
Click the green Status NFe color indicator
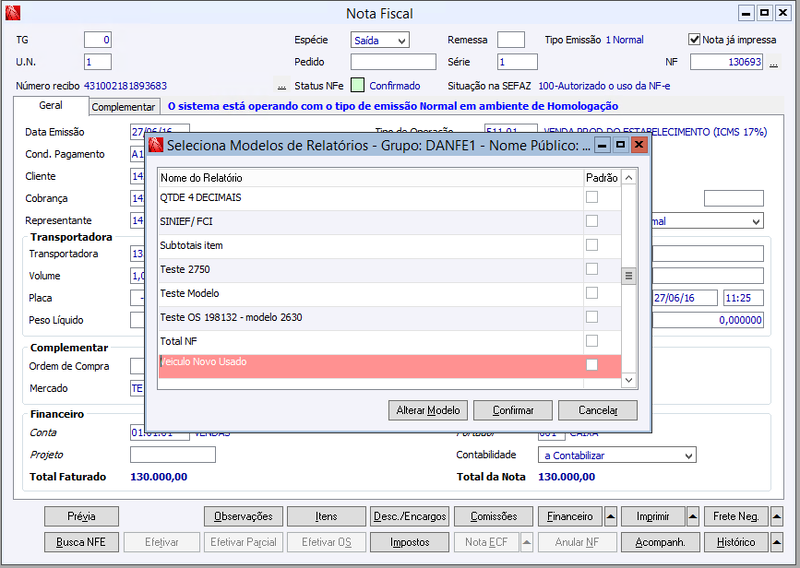pos(358,85)
